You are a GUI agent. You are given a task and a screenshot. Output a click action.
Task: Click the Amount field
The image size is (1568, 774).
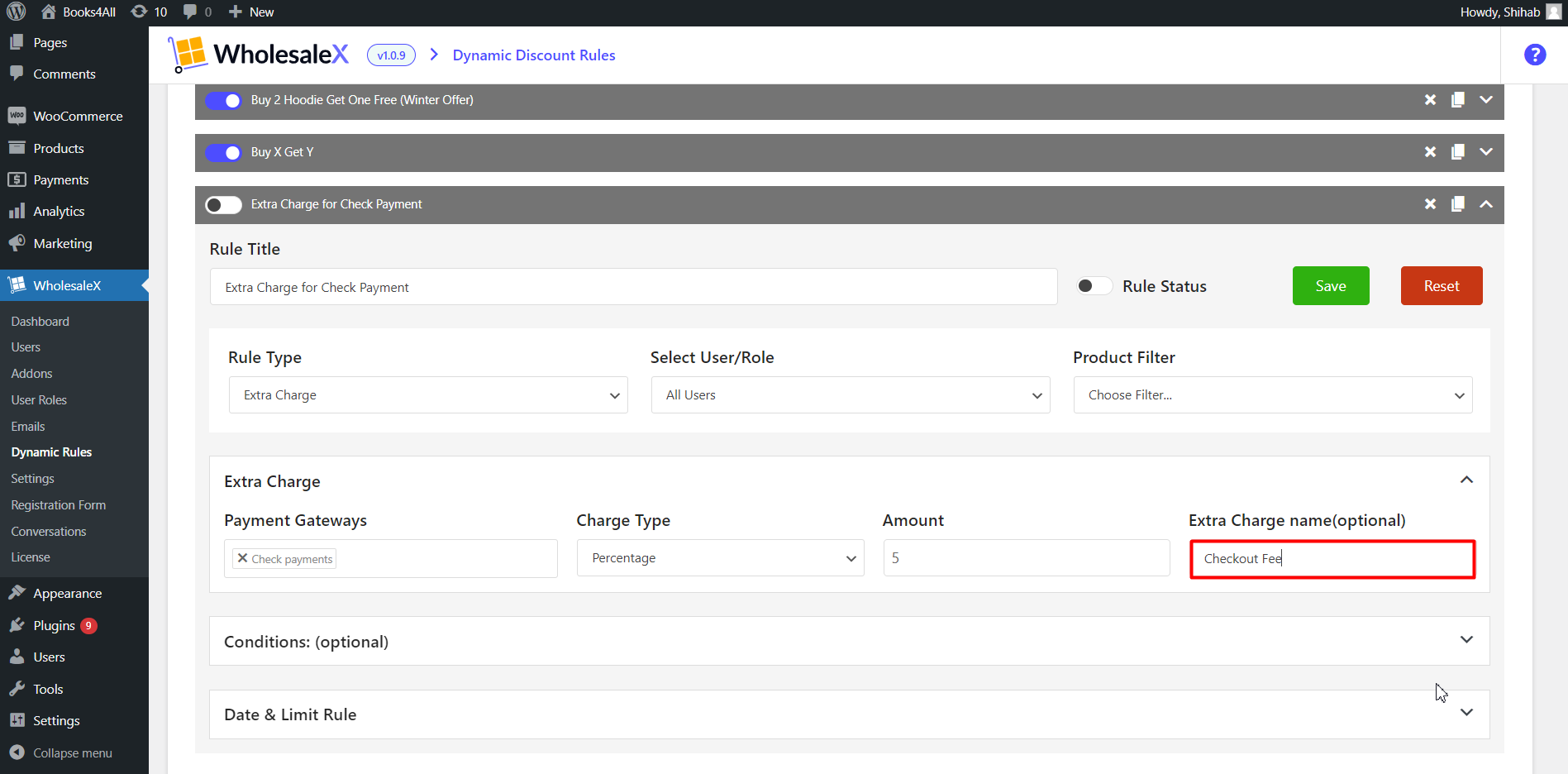click(1027, 558)
